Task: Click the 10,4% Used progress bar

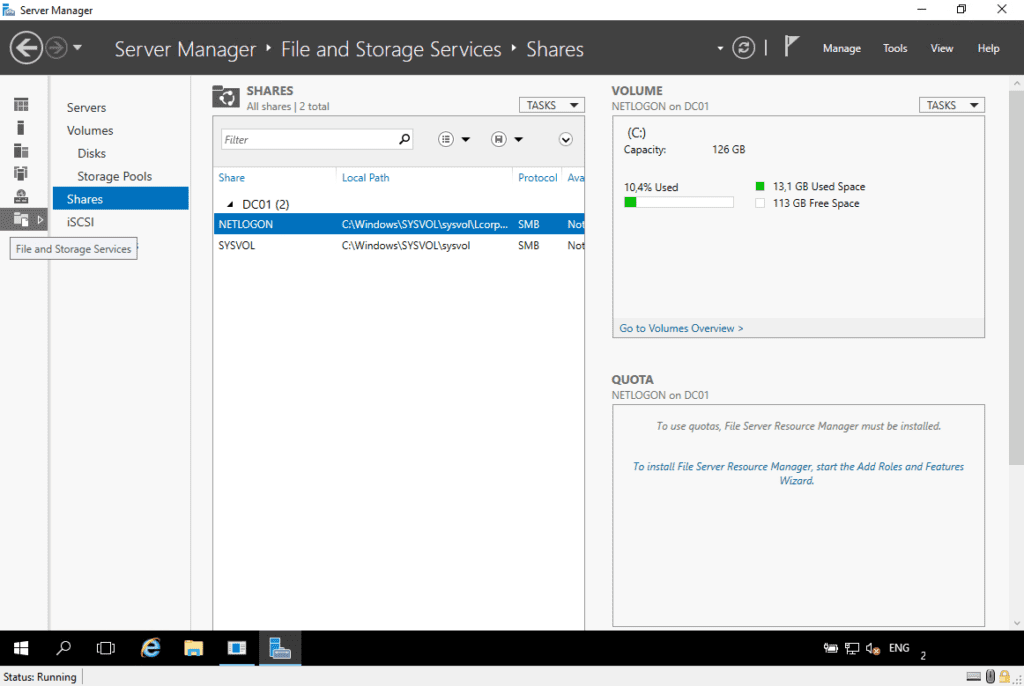Action: [x=679, y=203]
